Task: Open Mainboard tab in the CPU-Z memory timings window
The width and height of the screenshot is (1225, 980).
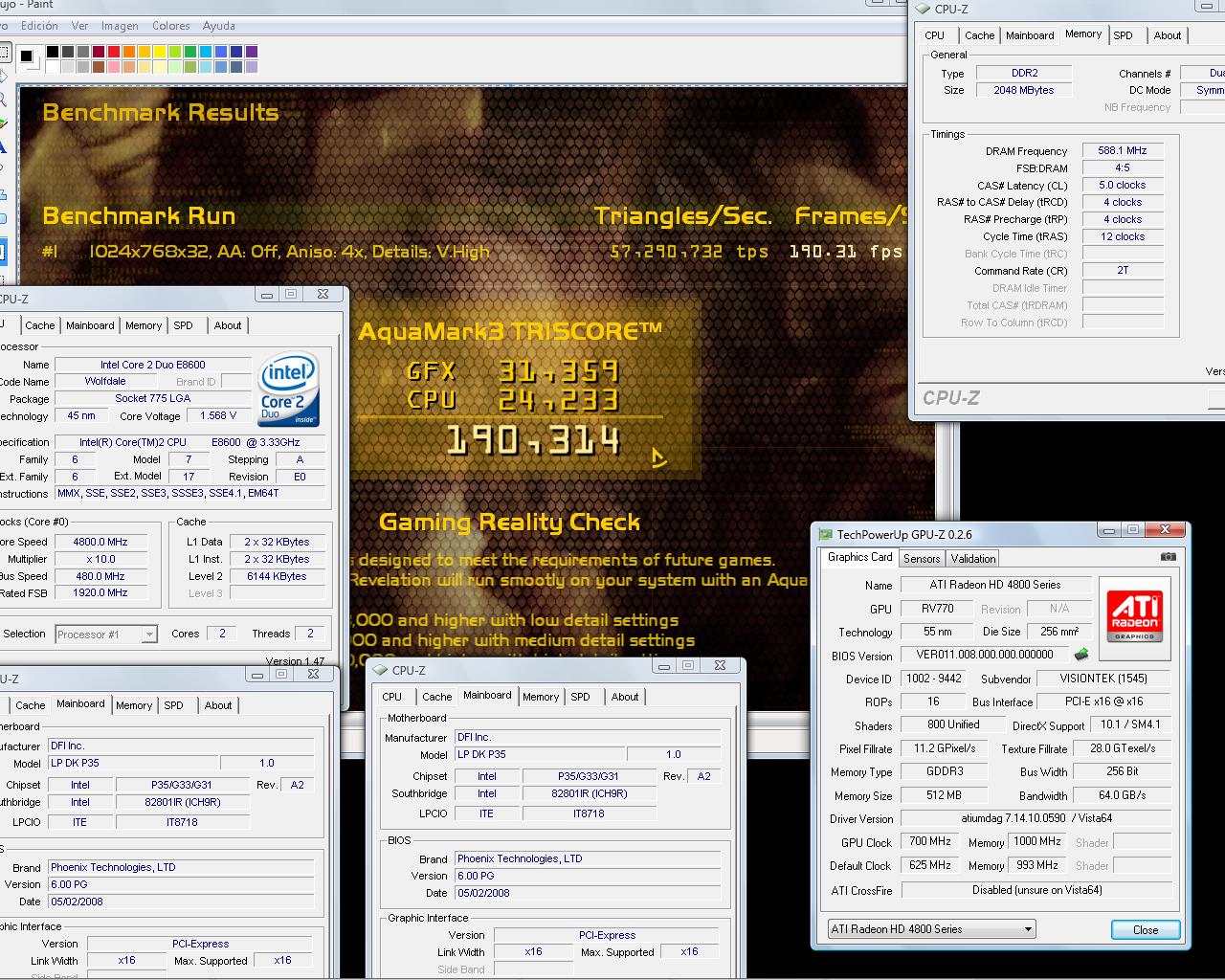Action: coord(1030,35)
